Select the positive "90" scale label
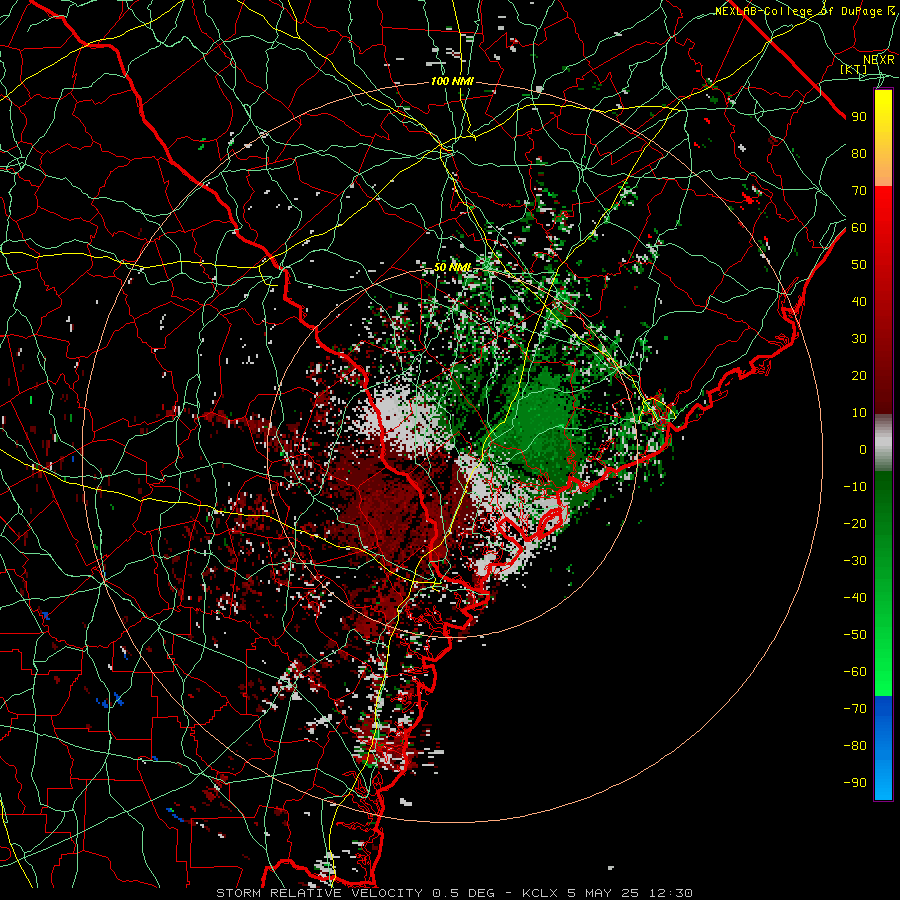 click(x=859, y=117)
